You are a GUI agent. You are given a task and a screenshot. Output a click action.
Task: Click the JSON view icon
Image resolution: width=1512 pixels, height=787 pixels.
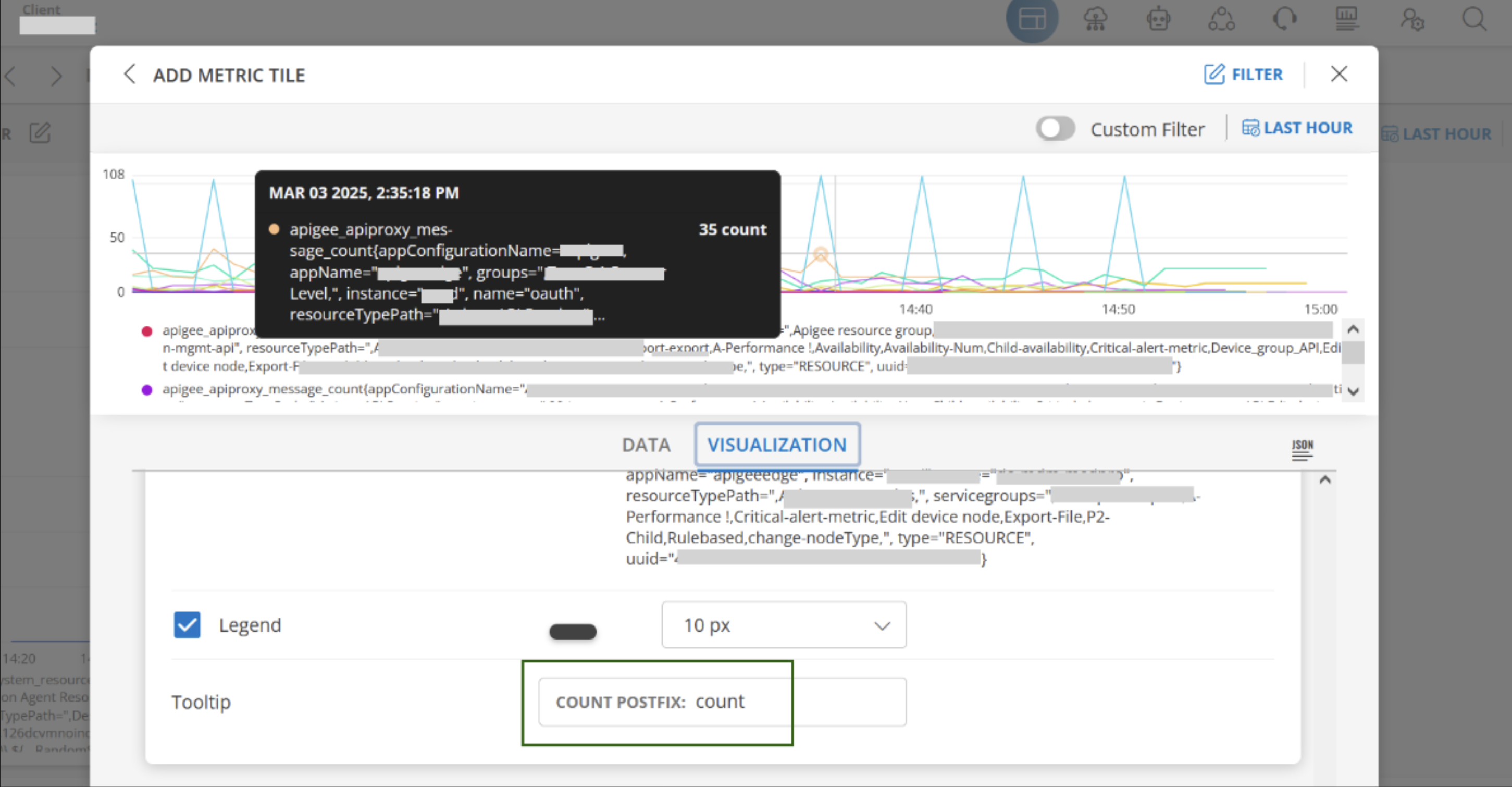click(x=1302, y=449)
